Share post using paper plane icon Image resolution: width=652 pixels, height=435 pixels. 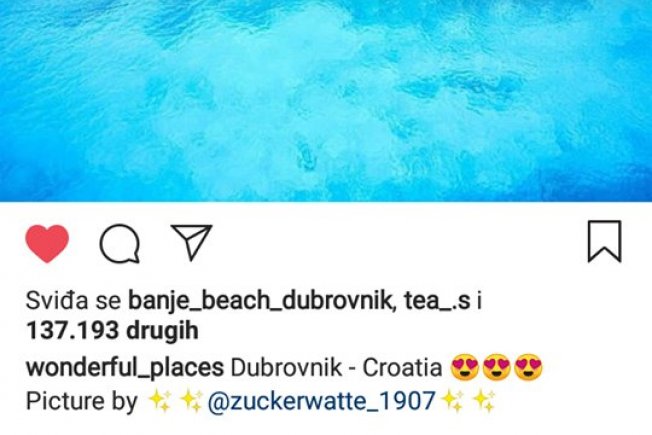[x=192, y=242]
